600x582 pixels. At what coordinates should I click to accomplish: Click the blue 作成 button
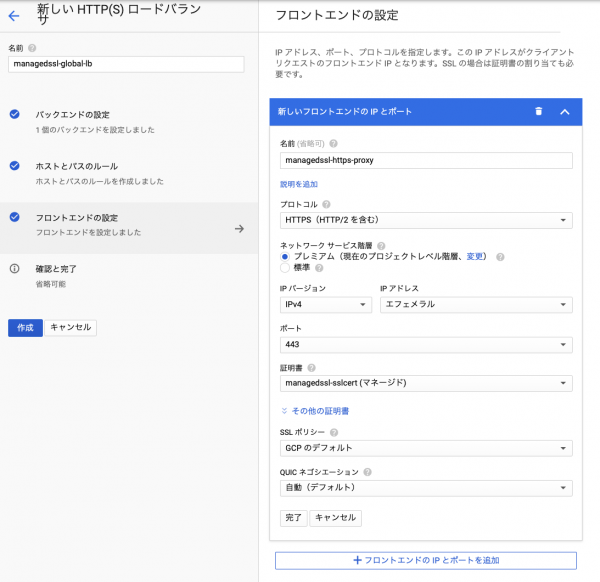coord(25,328)
